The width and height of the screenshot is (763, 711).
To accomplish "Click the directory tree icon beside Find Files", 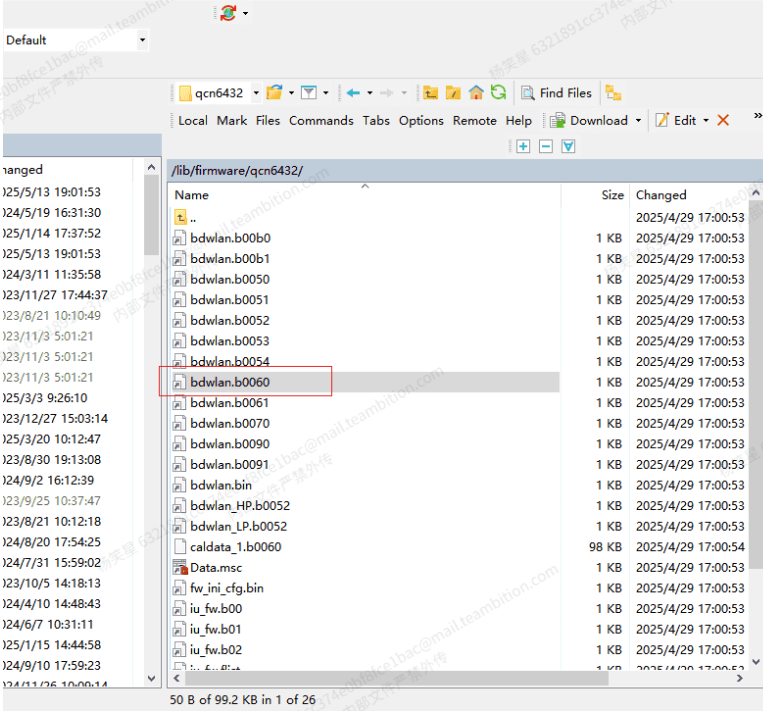I will pos(613,92).
